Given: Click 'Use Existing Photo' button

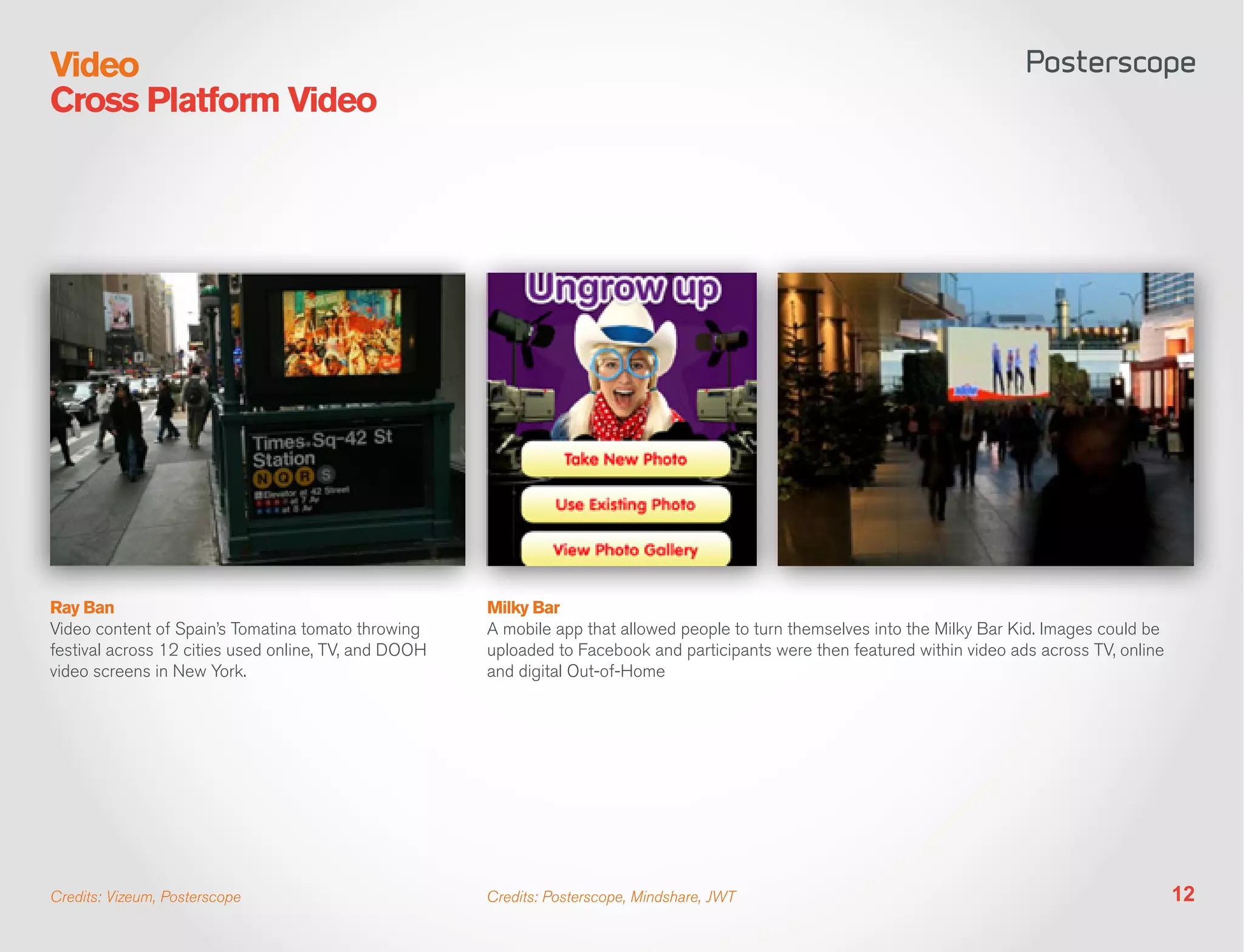Looking at the screenshot, I should click(626, 504).
